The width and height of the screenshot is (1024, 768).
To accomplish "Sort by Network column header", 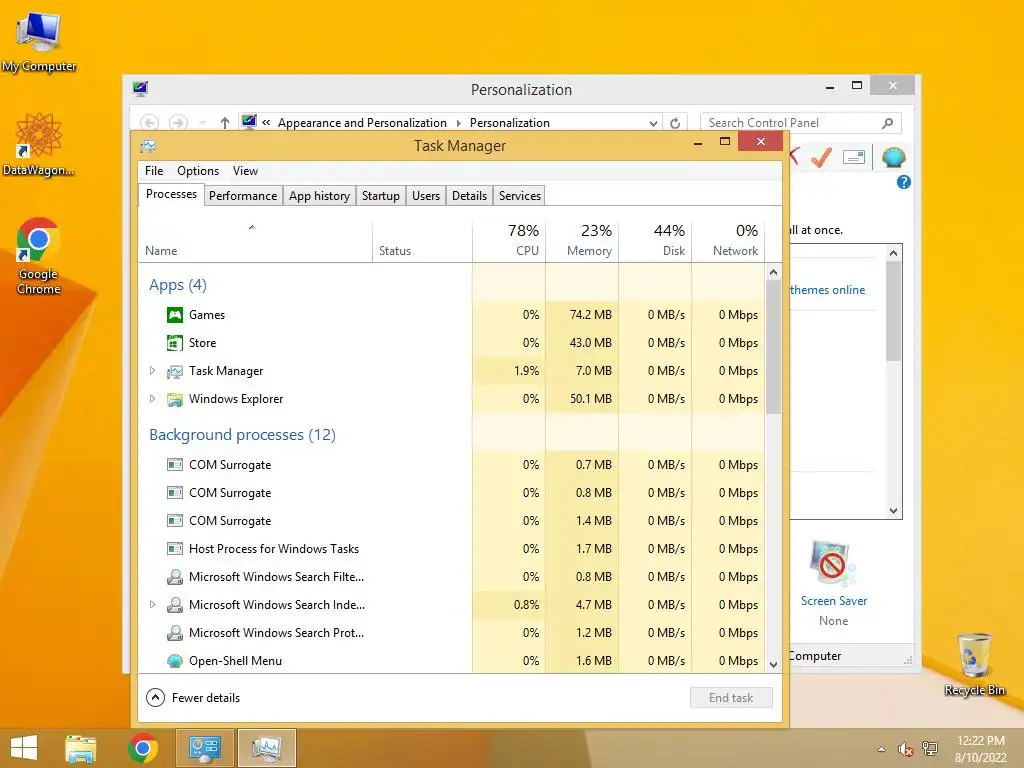I will (x=728, y=240).
